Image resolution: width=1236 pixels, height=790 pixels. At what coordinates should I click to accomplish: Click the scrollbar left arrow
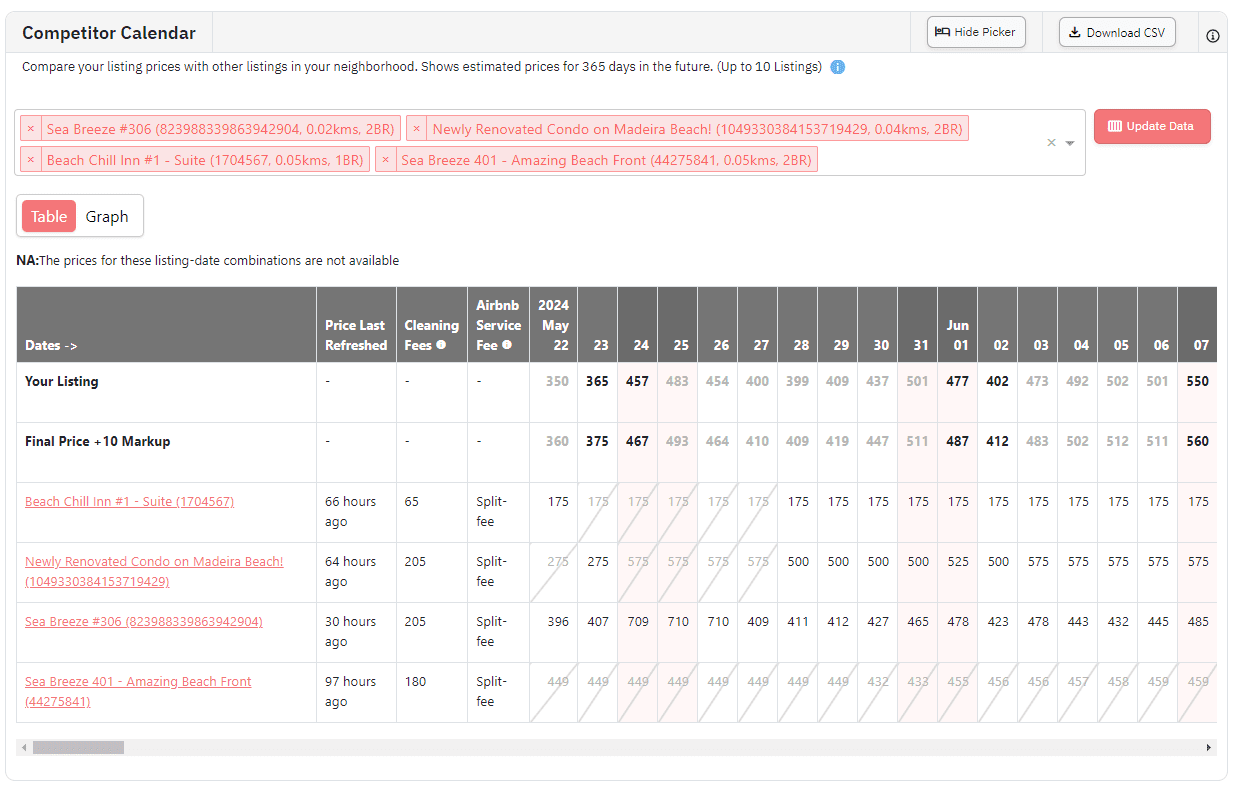pyautogui.click(x=23, y=747)
